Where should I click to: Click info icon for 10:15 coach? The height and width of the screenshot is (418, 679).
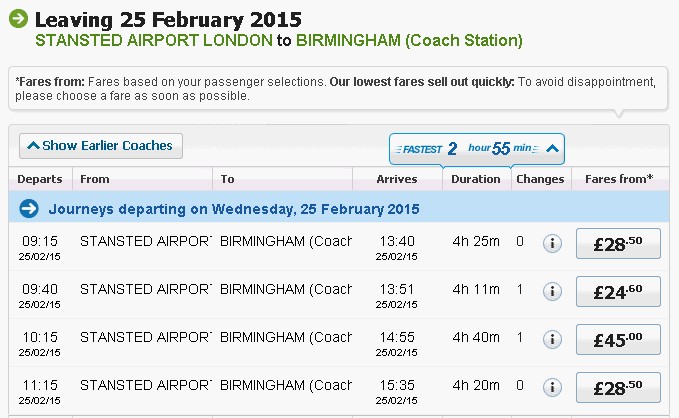coord(552,340)
